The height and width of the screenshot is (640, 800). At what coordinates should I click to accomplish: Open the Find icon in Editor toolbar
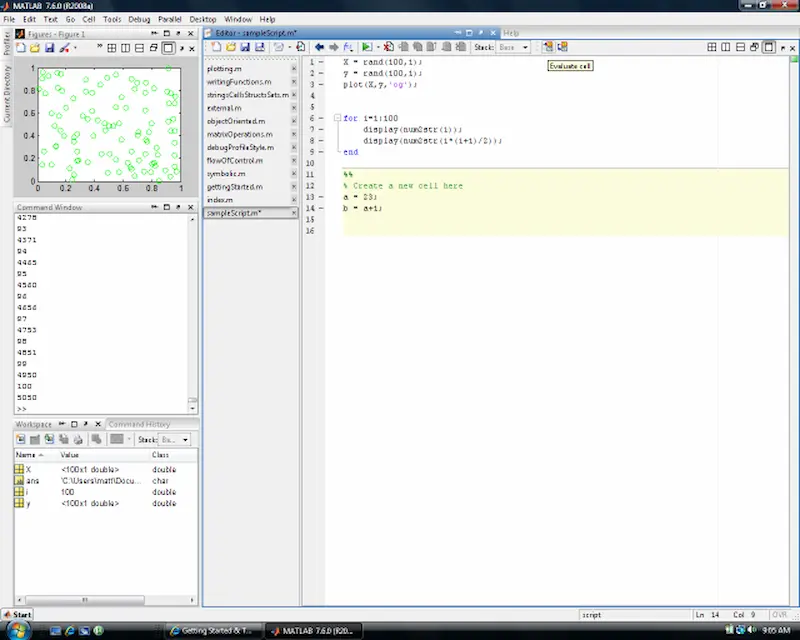pyautogui.click(x=301, y=46)
